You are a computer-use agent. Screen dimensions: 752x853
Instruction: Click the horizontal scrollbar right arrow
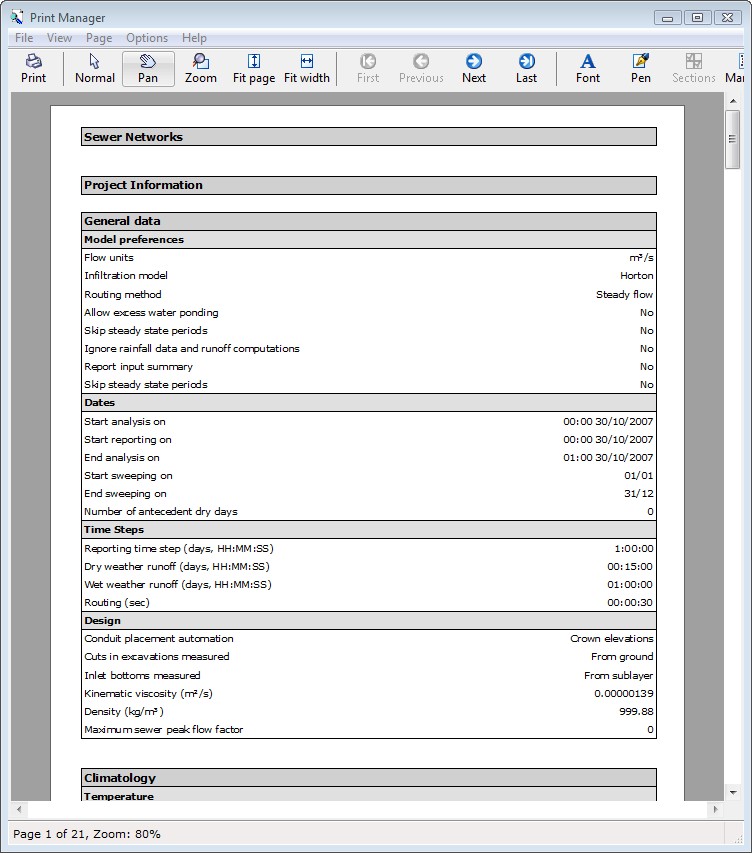tap(715, 809)
